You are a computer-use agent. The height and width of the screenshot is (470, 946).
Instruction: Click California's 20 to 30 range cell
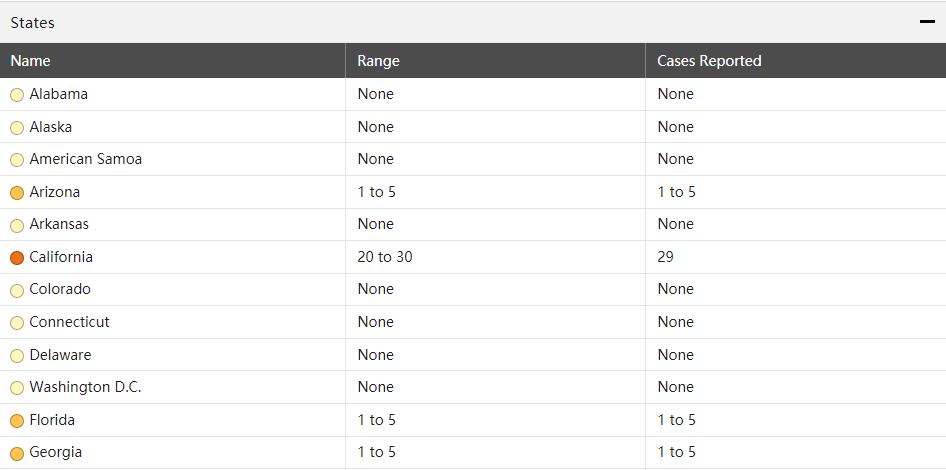click(x=385, y=257)
